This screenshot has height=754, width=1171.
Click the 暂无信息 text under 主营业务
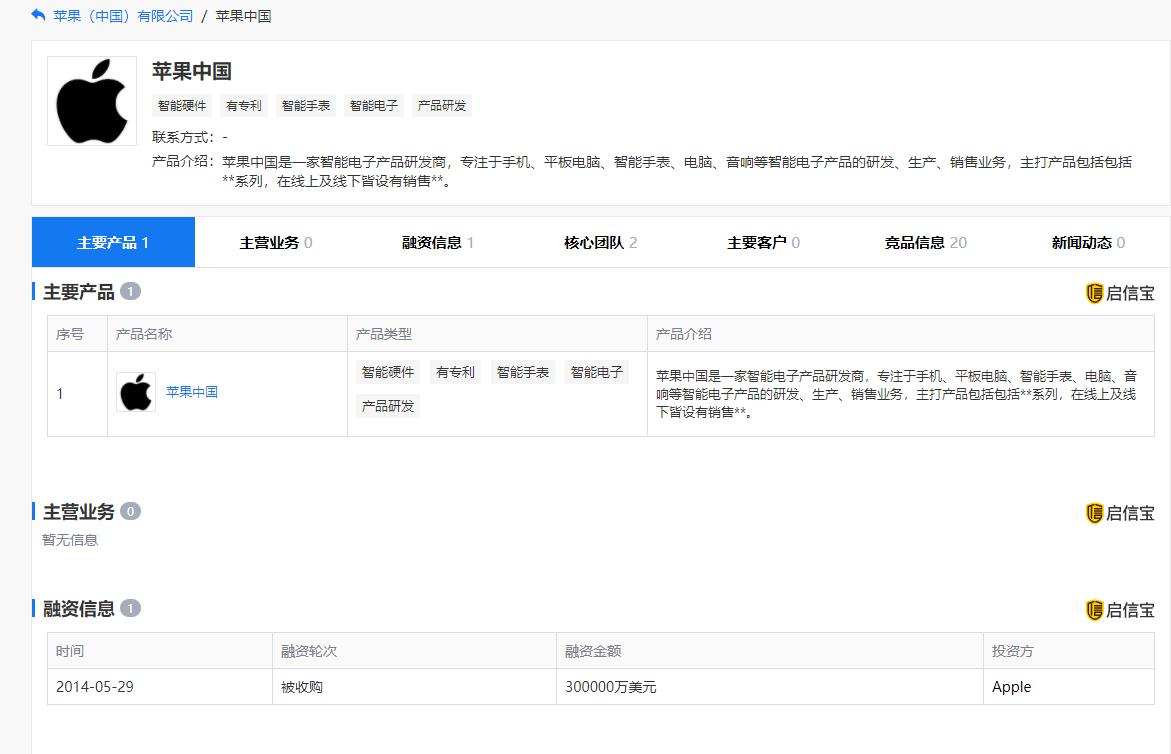(x=70, y=540)
